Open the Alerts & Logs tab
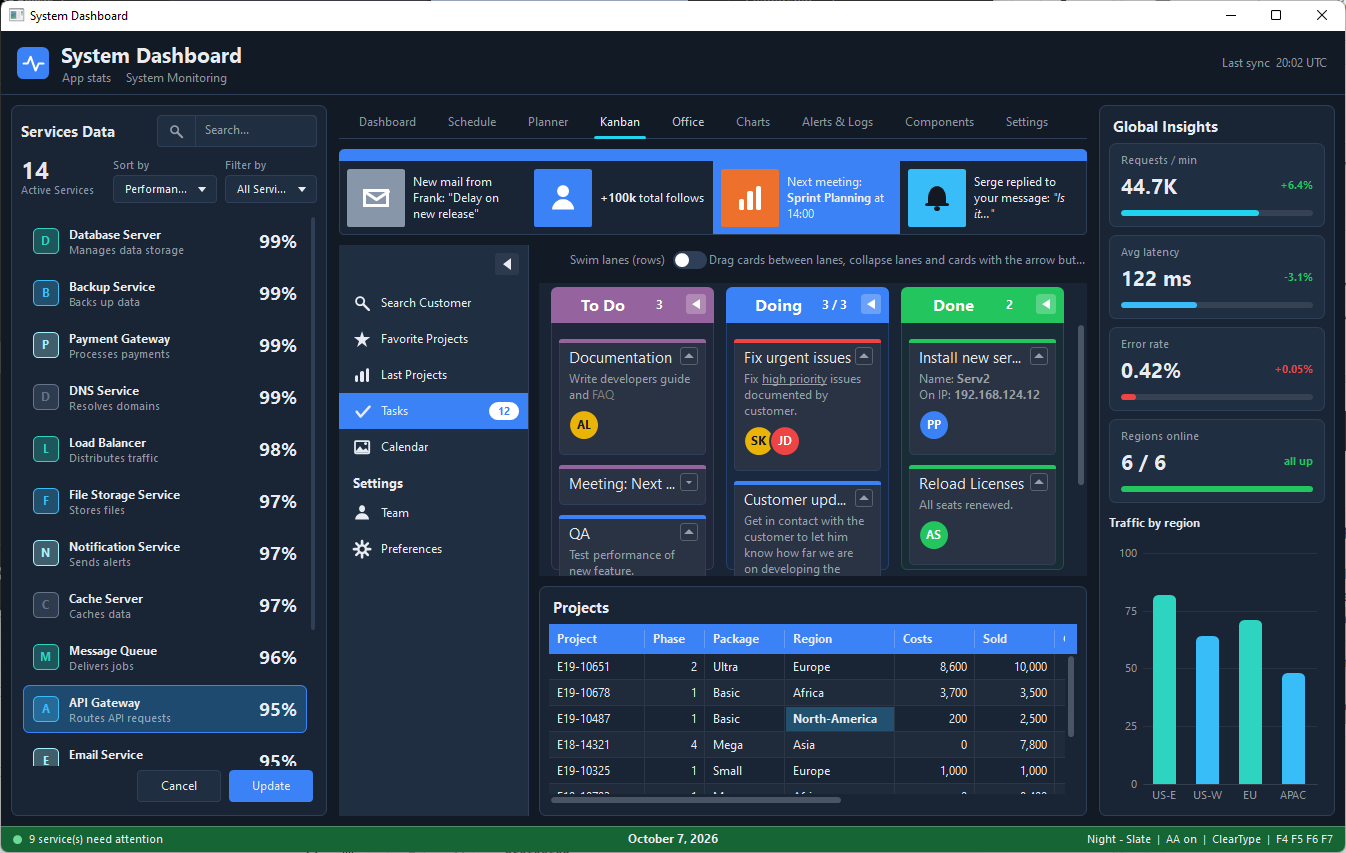The height and width of the screenshot is (853, 1346). click(x=837, y=122)
